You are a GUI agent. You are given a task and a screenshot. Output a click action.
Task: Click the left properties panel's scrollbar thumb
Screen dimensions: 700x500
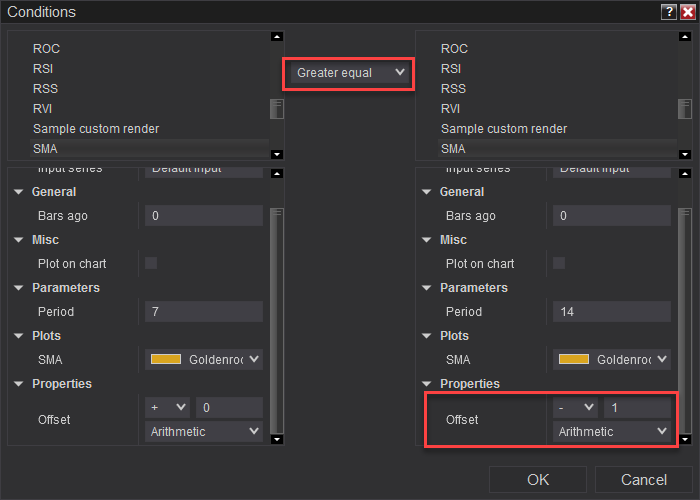coord(277,321)
